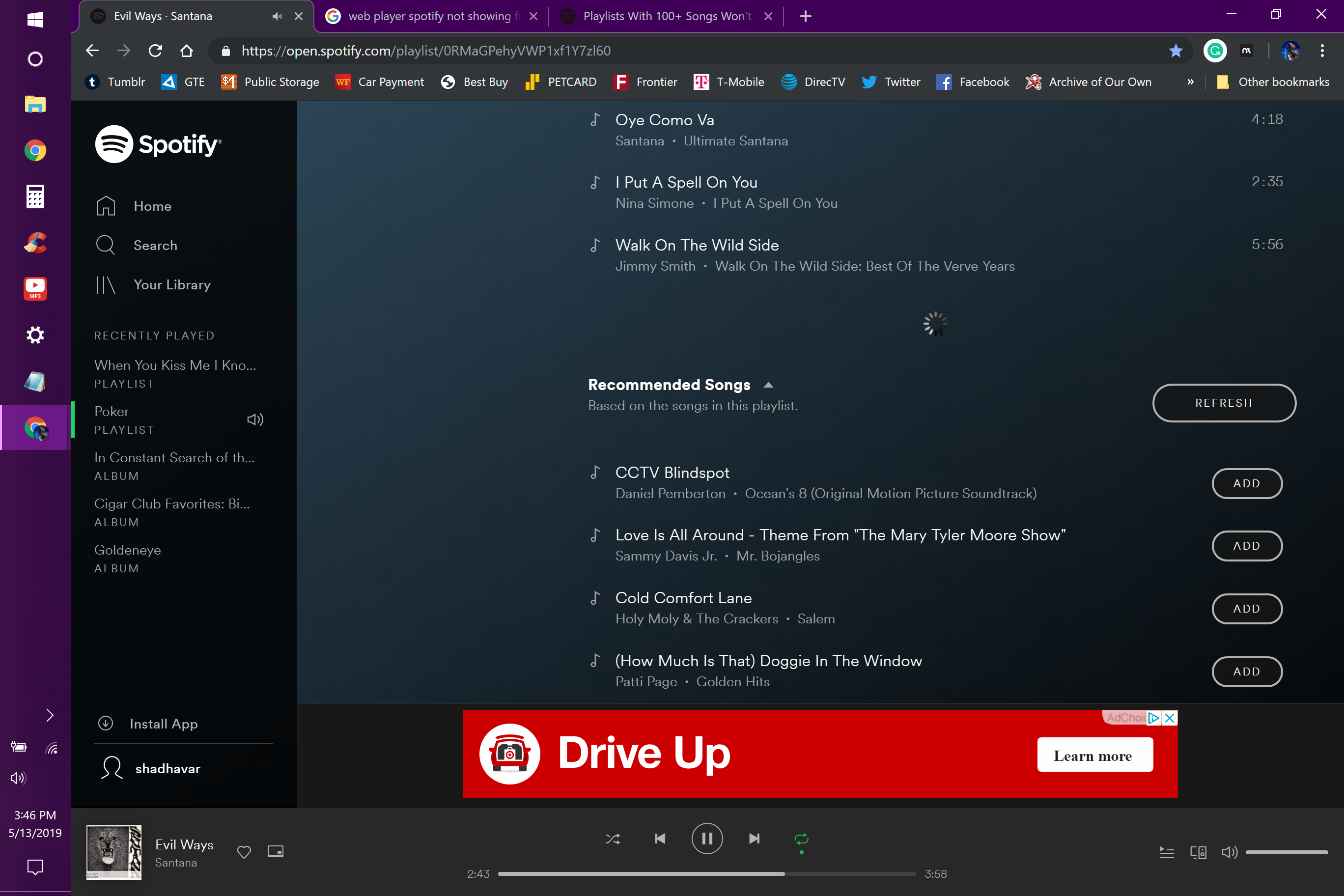This screenshot has width=1344, height=896.
Task: Open the shadhavar user profile
Action: coord(151,769)
